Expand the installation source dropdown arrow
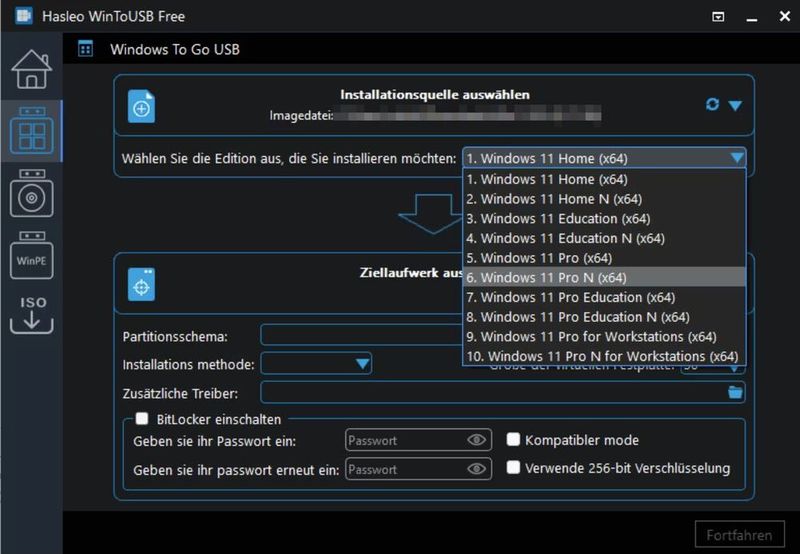The width and height of the screenshot is (800, 554). pyautogui.click(x=735, y=106)
